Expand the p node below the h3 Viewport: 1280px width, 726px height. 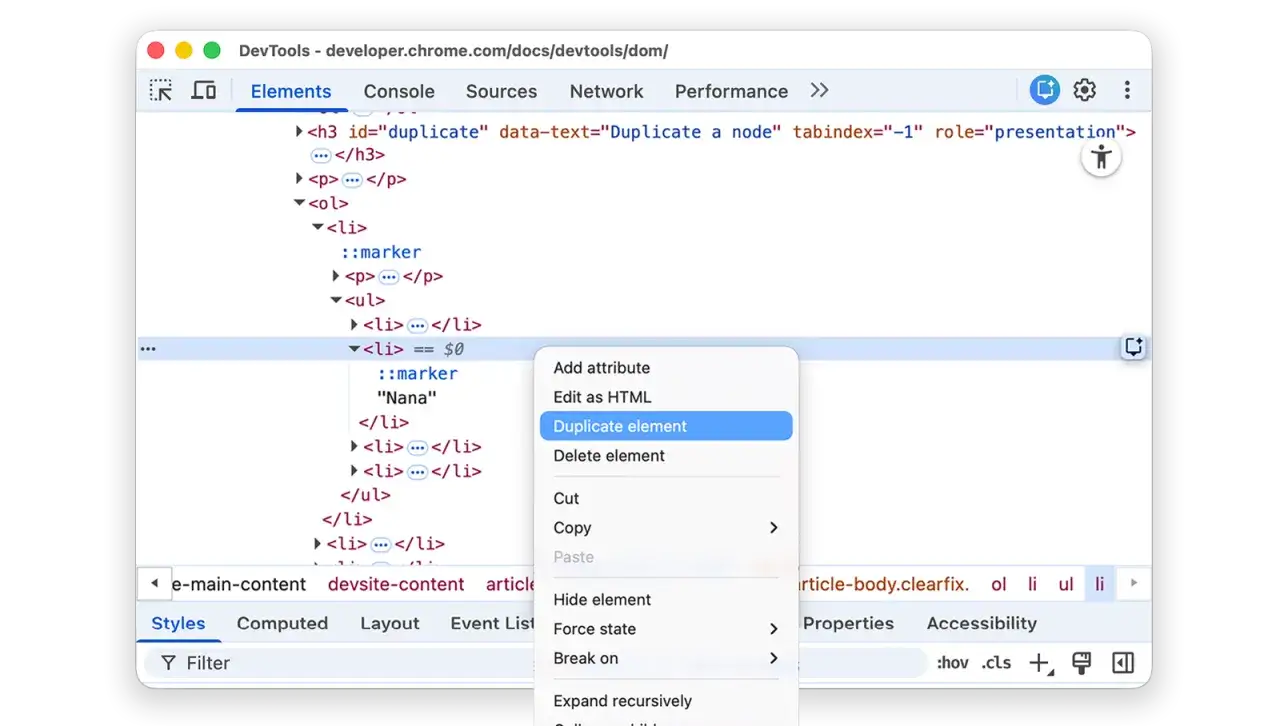point(299,179)
